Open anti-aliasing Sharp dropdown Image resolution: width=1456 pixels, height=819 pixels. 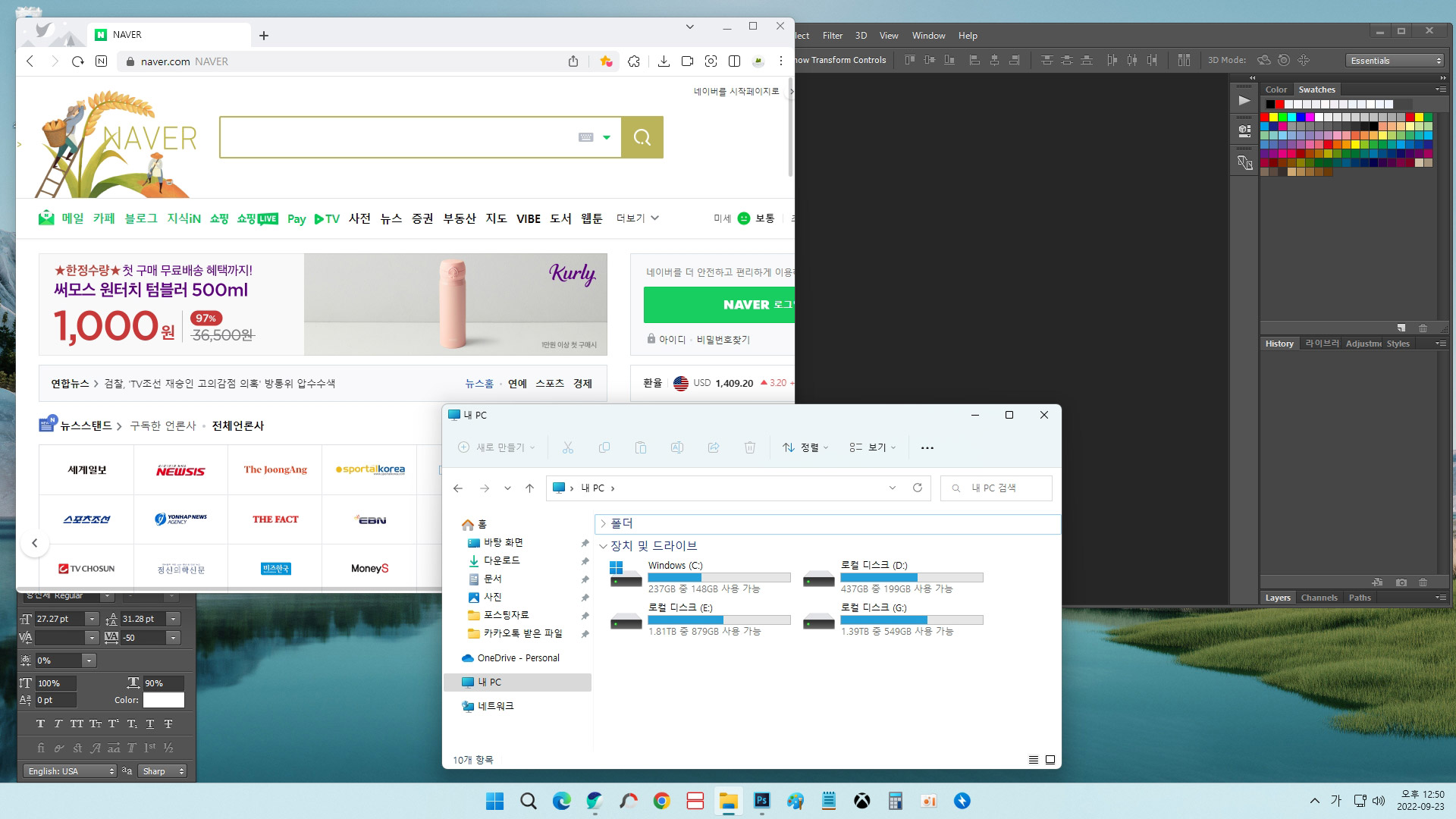point(162,771)
